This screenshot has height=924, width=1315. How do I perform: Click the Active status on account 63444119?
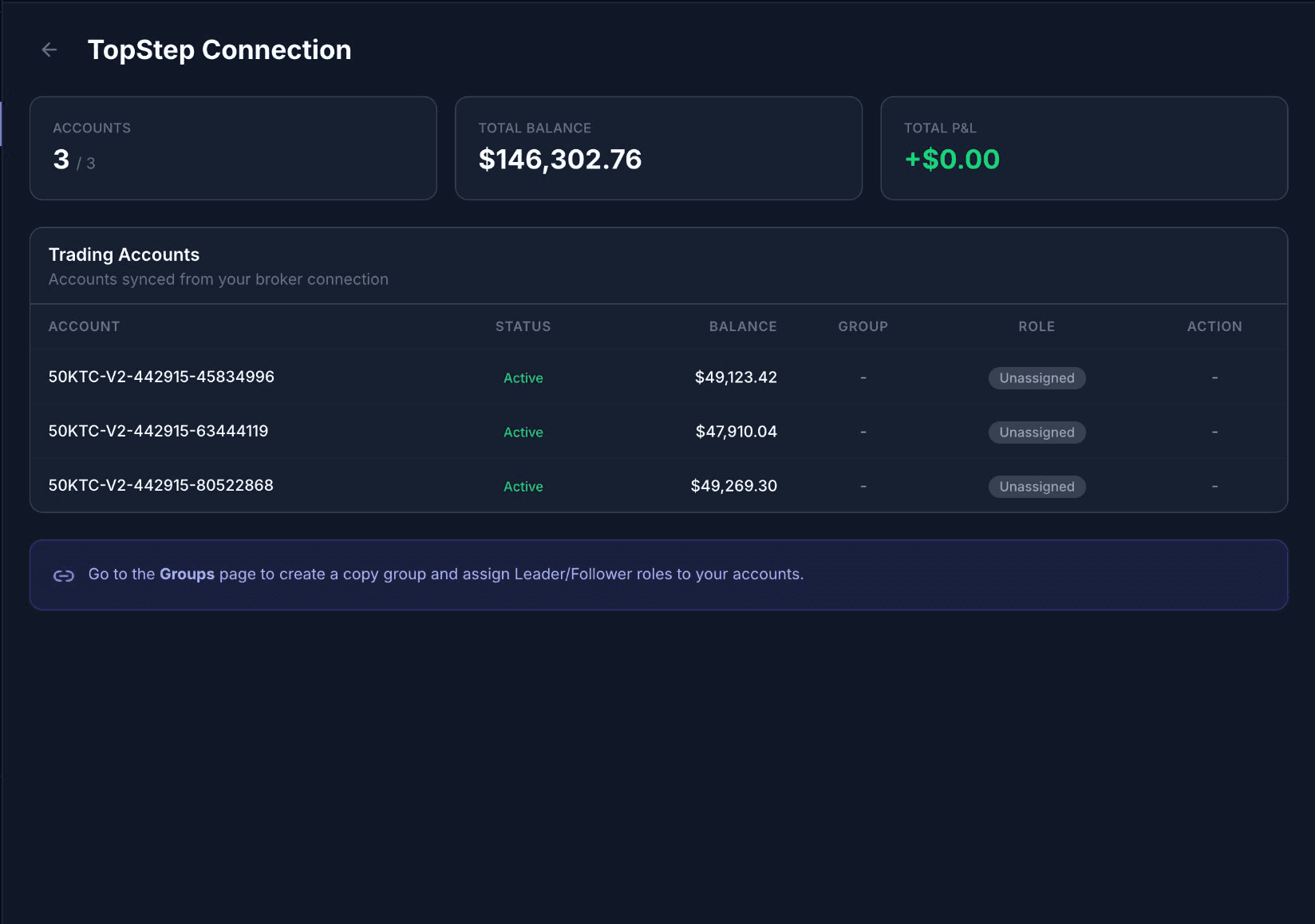523,432
